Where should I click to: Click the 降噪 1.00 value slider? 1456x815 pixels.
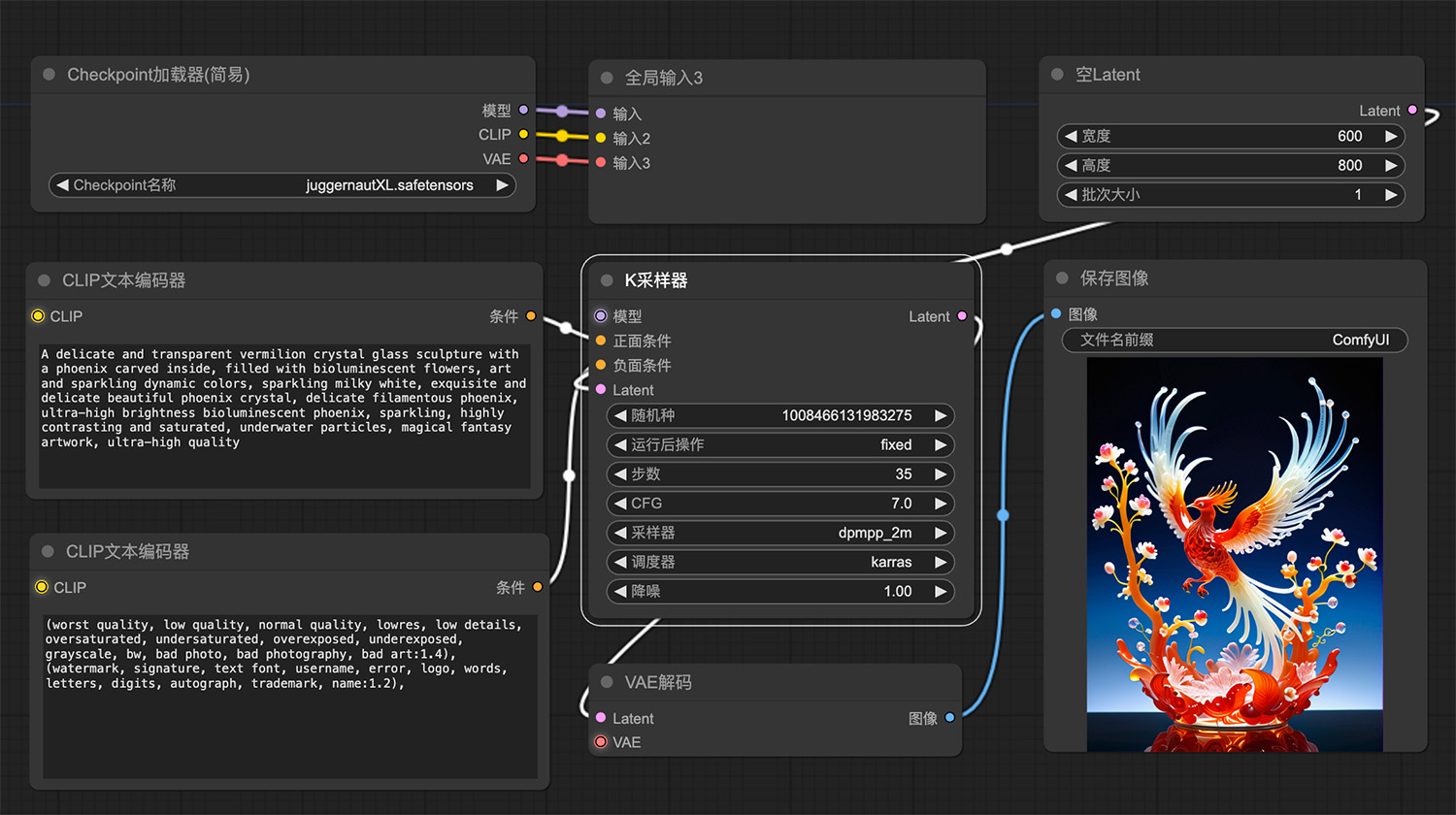tap(780, 590)
